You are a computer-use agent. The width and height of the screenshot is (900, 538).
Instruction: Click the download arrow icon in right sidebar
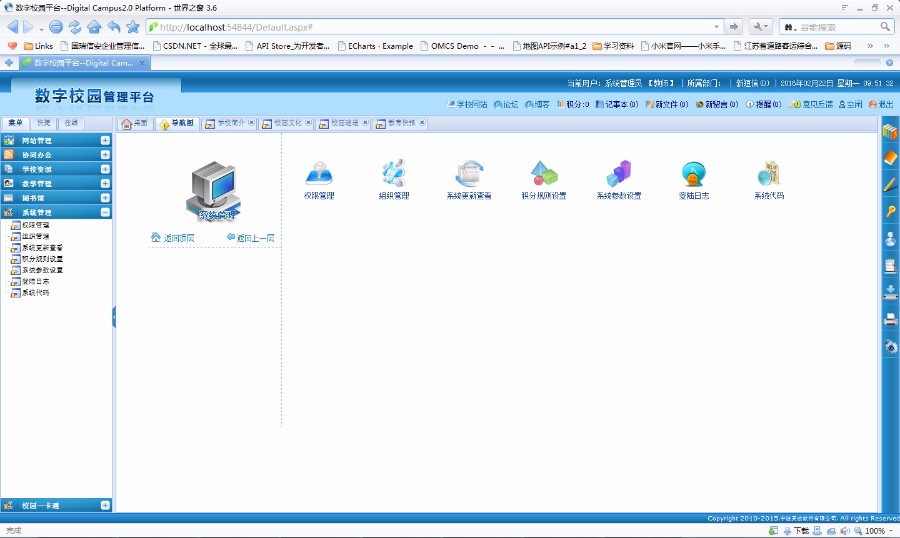(x=890, y=292)
